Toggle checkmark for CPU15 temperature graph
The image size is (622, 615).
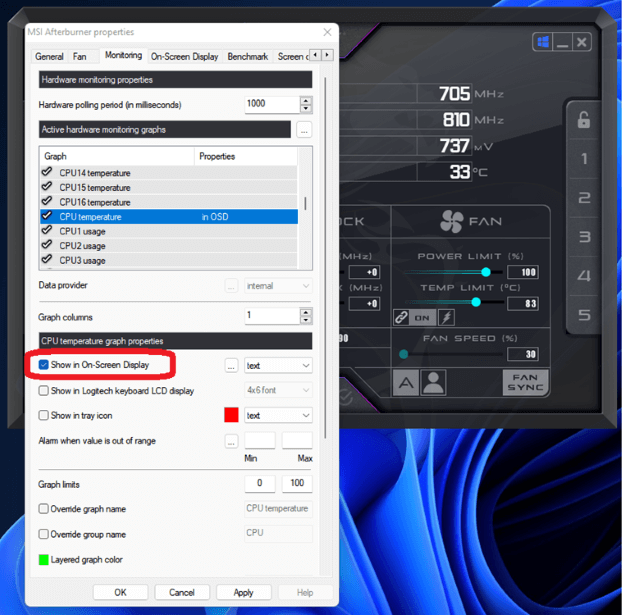pos(47,186)
